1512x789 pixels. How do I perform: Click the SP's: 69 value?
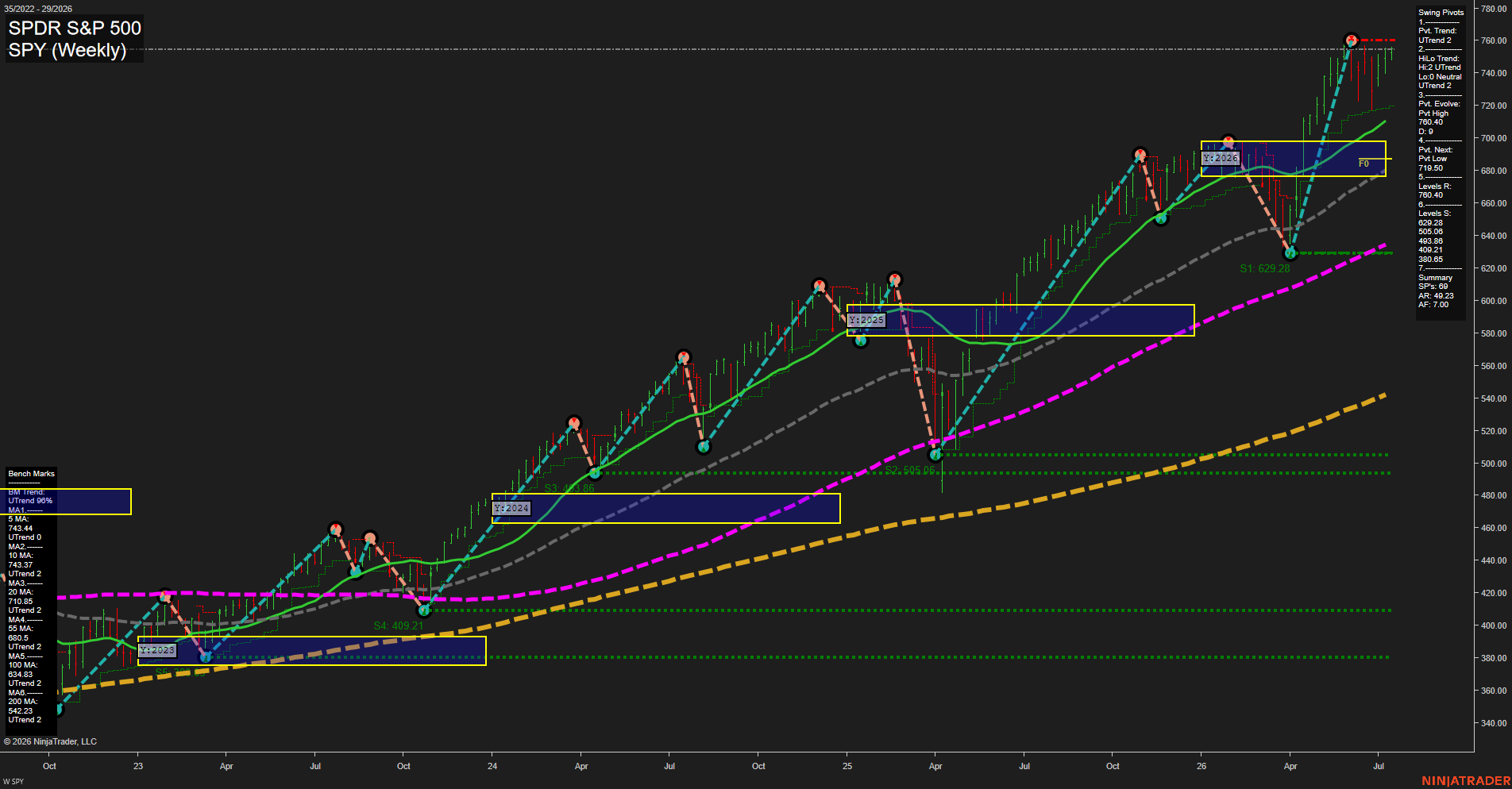[x=1433, y=287]
